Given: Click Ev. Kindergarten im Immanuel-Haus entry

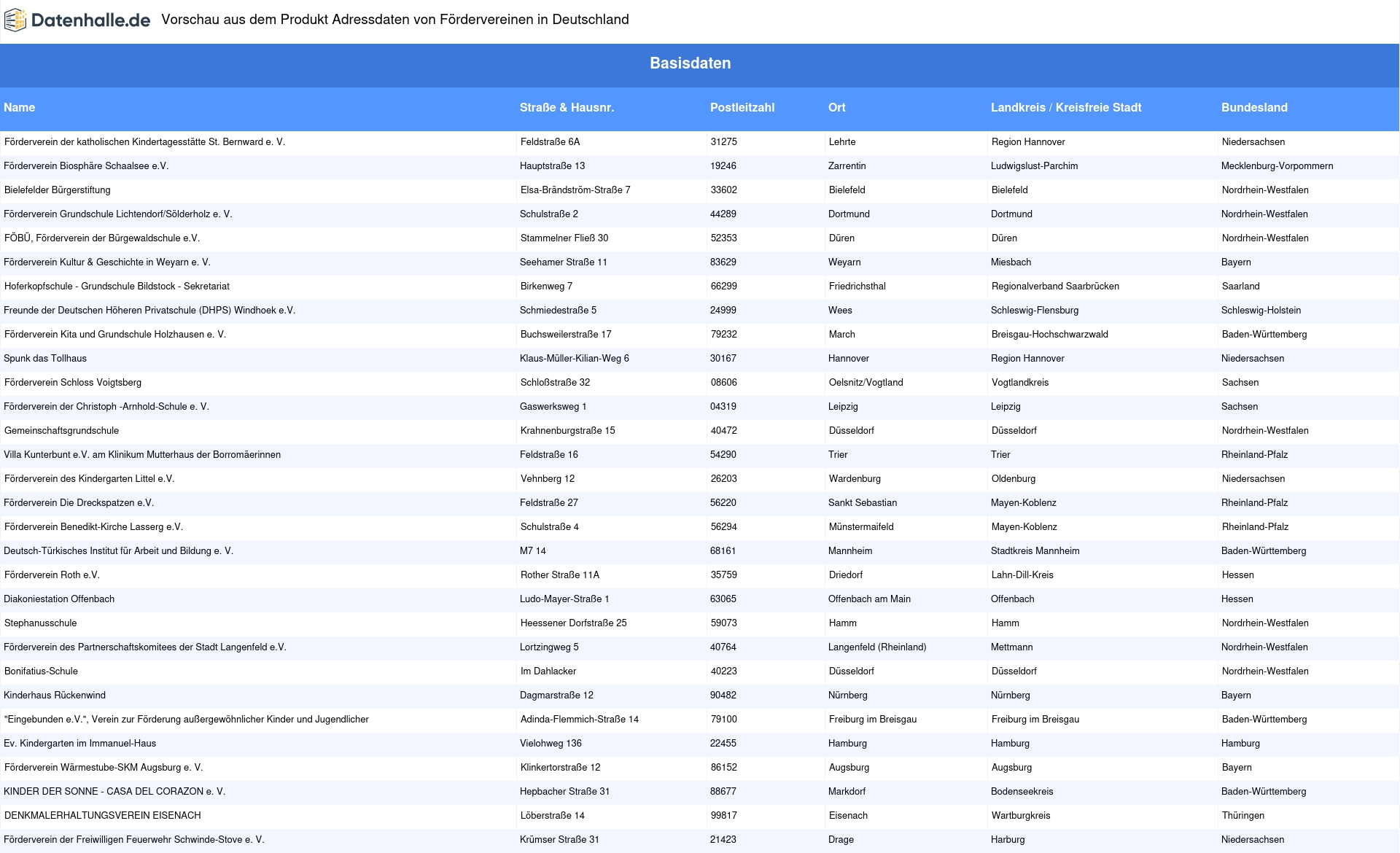Looking at the screenshot, I should click(79, 744).
